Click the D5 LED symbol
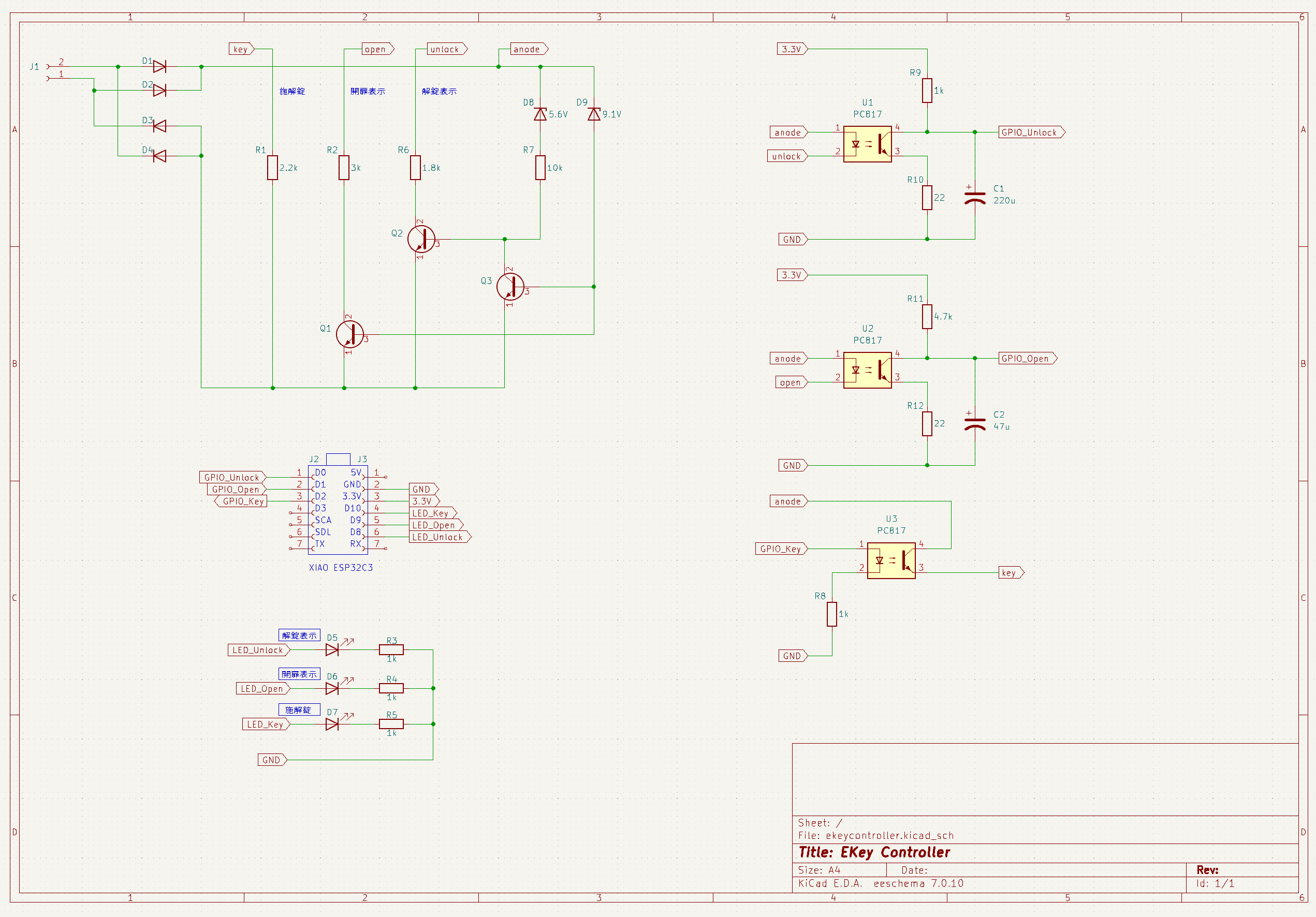Image resolution: width=1316 pixels, height=917 pixels. [332, 649]
